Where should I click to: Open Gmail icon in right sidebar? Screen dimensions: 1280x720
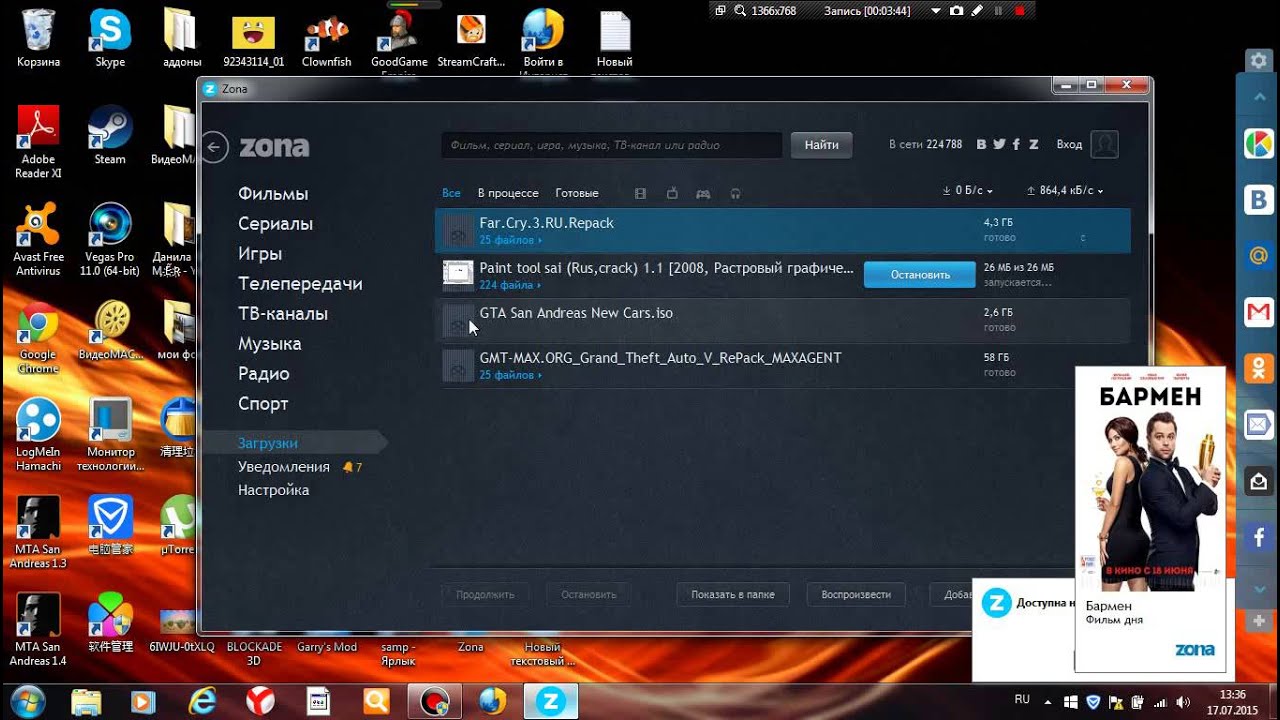(x=1258, y=313)
